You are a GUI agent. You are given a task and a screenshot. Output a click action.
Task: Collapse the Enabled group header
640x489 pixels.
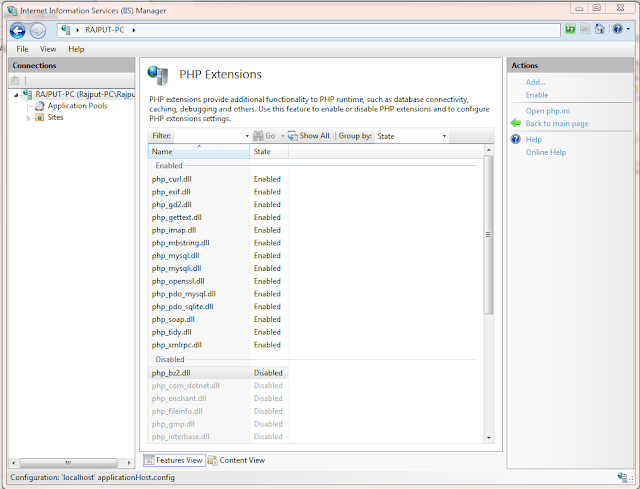point(169,166)
